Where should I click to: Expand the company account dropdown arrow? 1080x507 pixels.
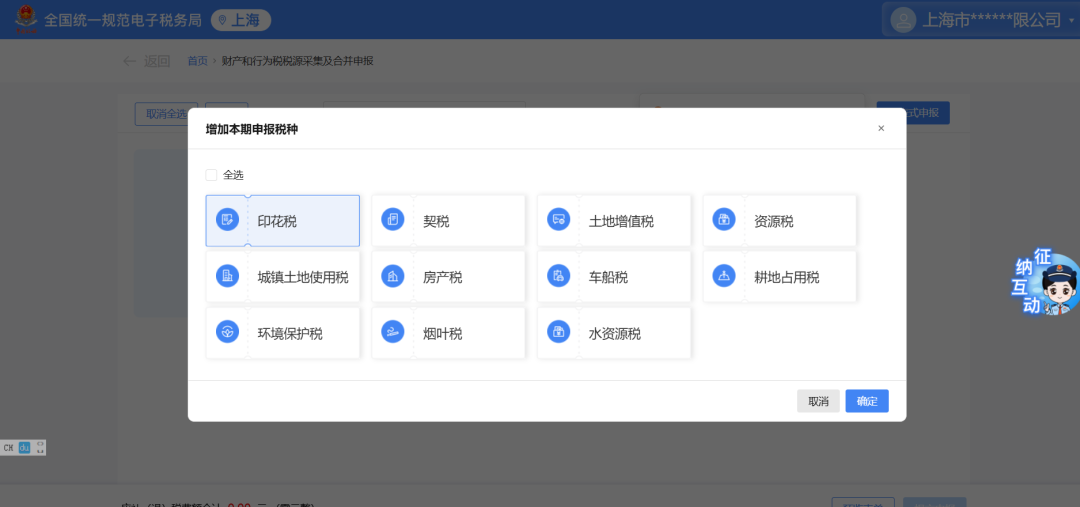coord(1071,21)
